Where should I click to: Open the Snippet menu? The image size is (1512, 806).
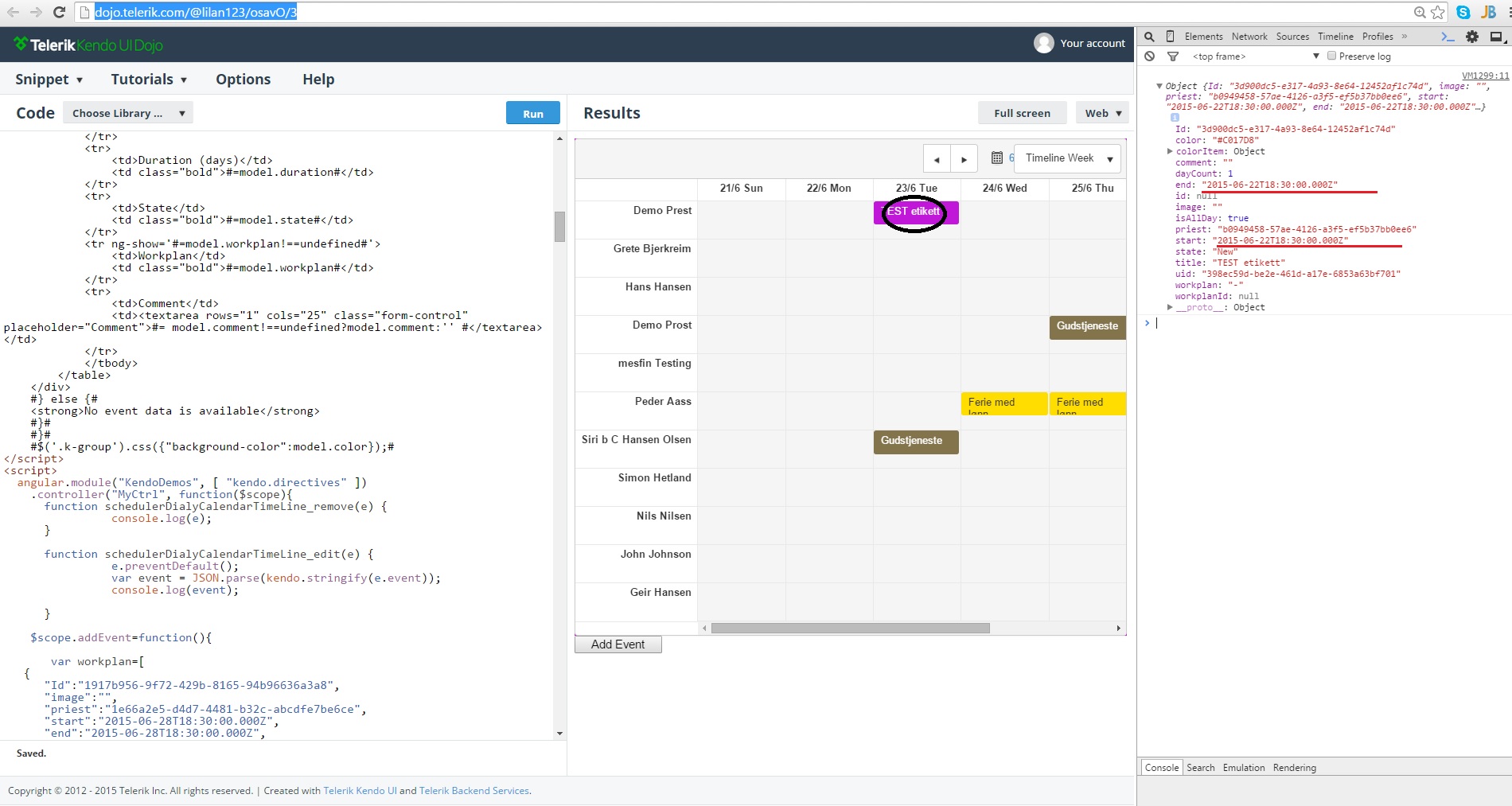pos(49,80)
